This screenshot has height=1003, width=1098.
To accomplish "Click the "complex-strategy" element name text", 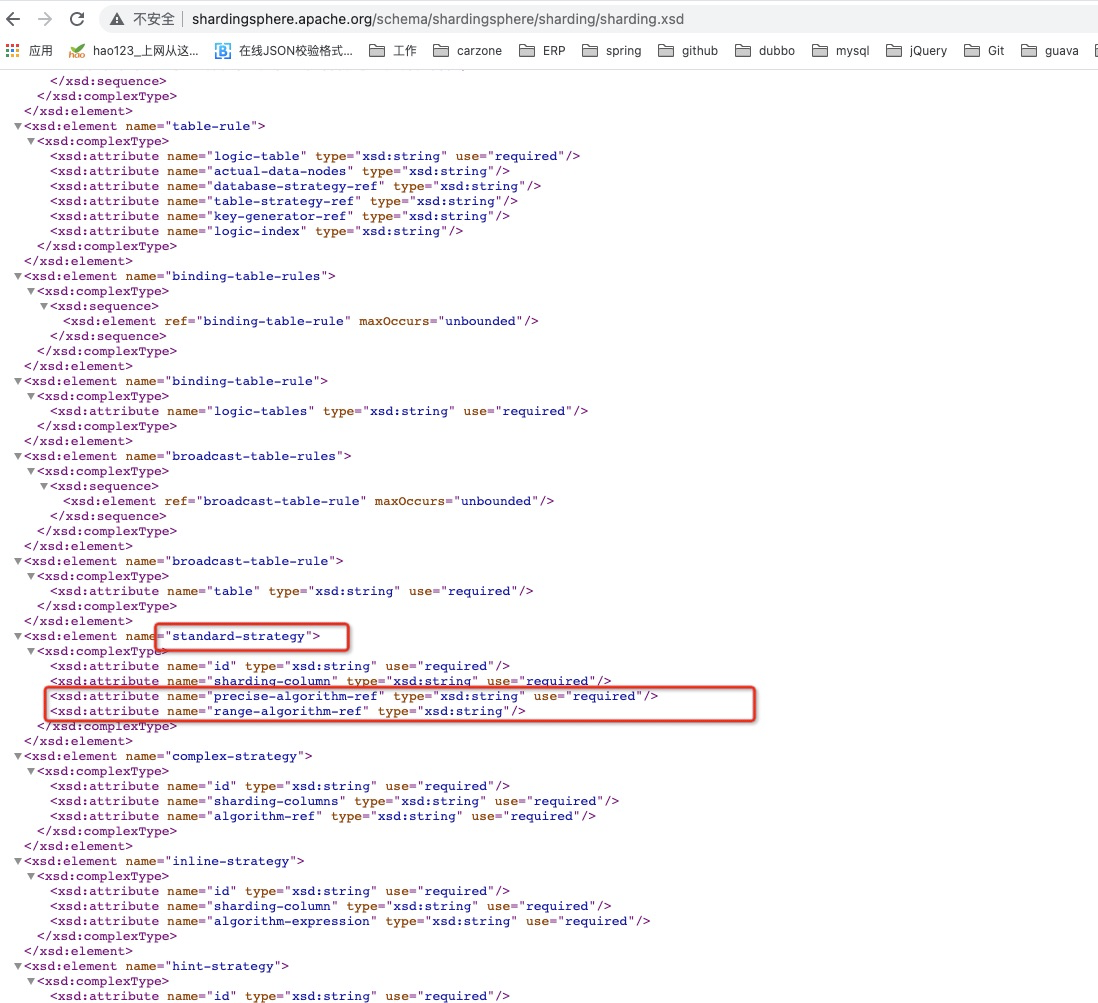I will (235, 756).
